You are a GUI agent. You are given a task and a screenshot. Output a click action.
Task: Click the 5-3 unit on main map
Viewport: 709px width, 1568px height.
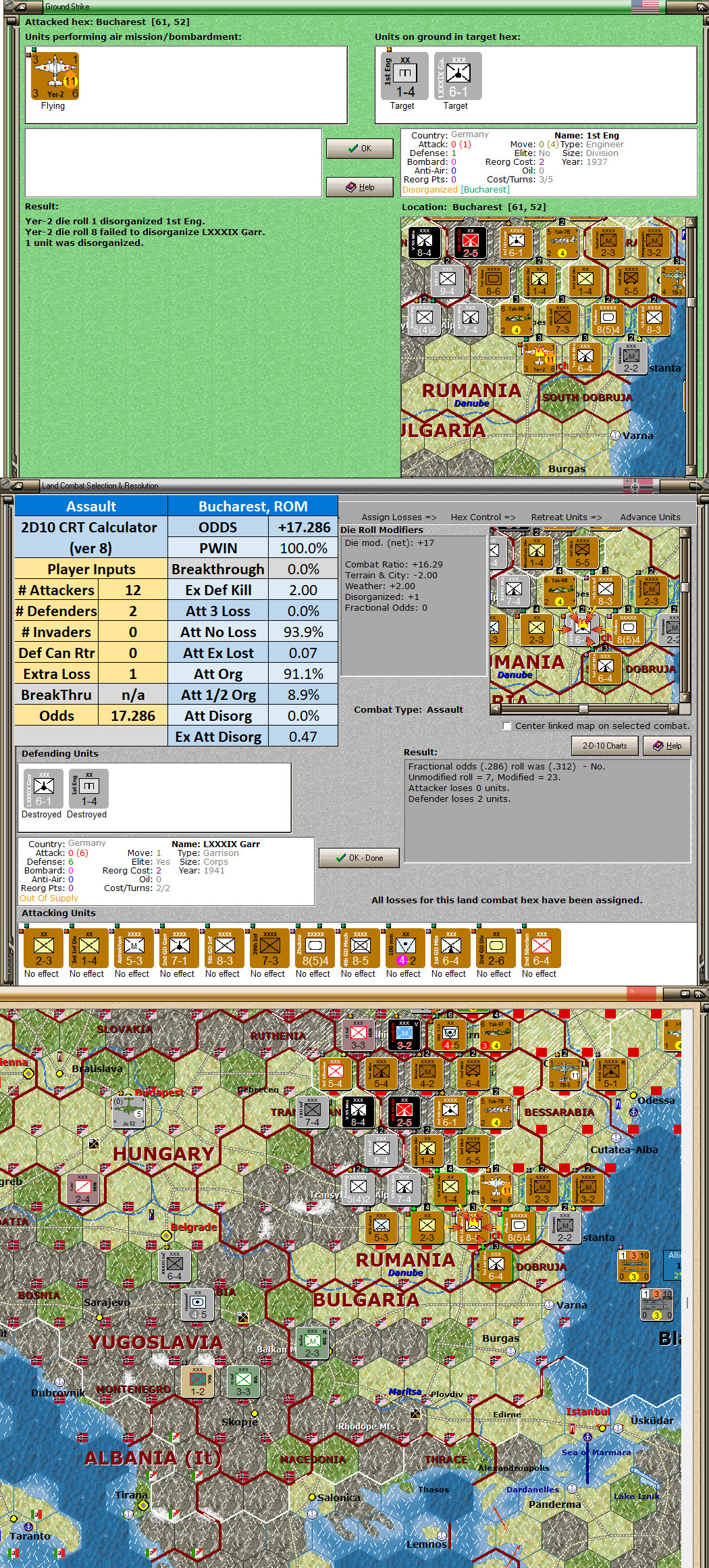[x=381, y=1227]
